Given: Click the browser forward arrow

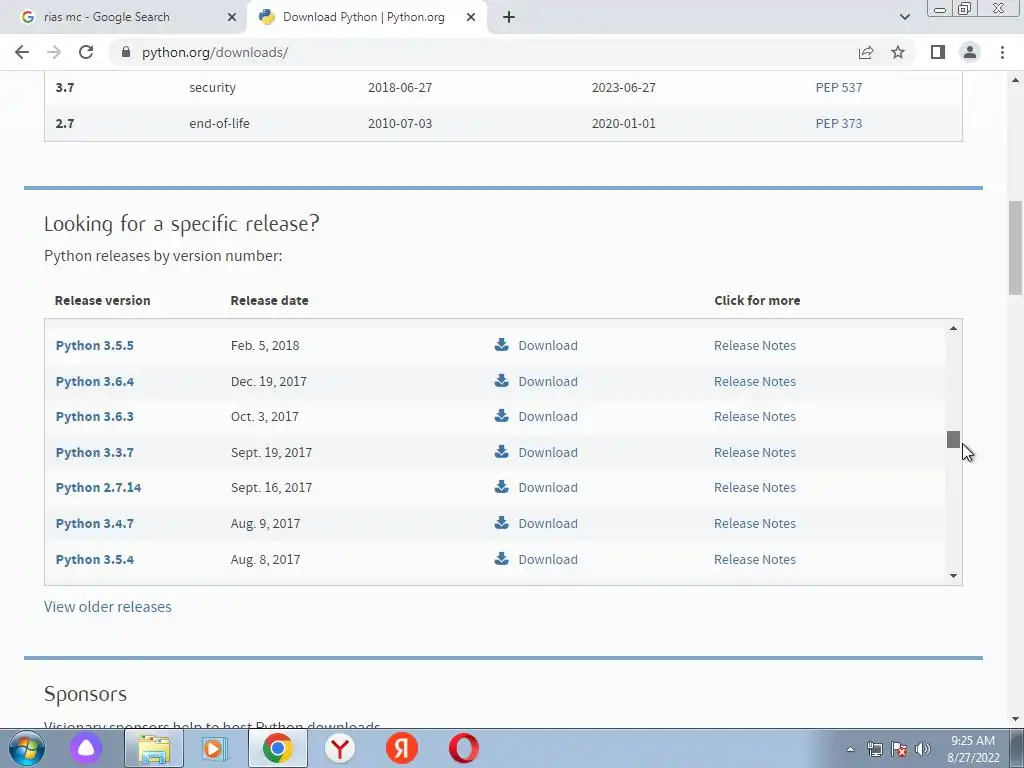Looking at the screenshot, I should (x=54, y=52).
